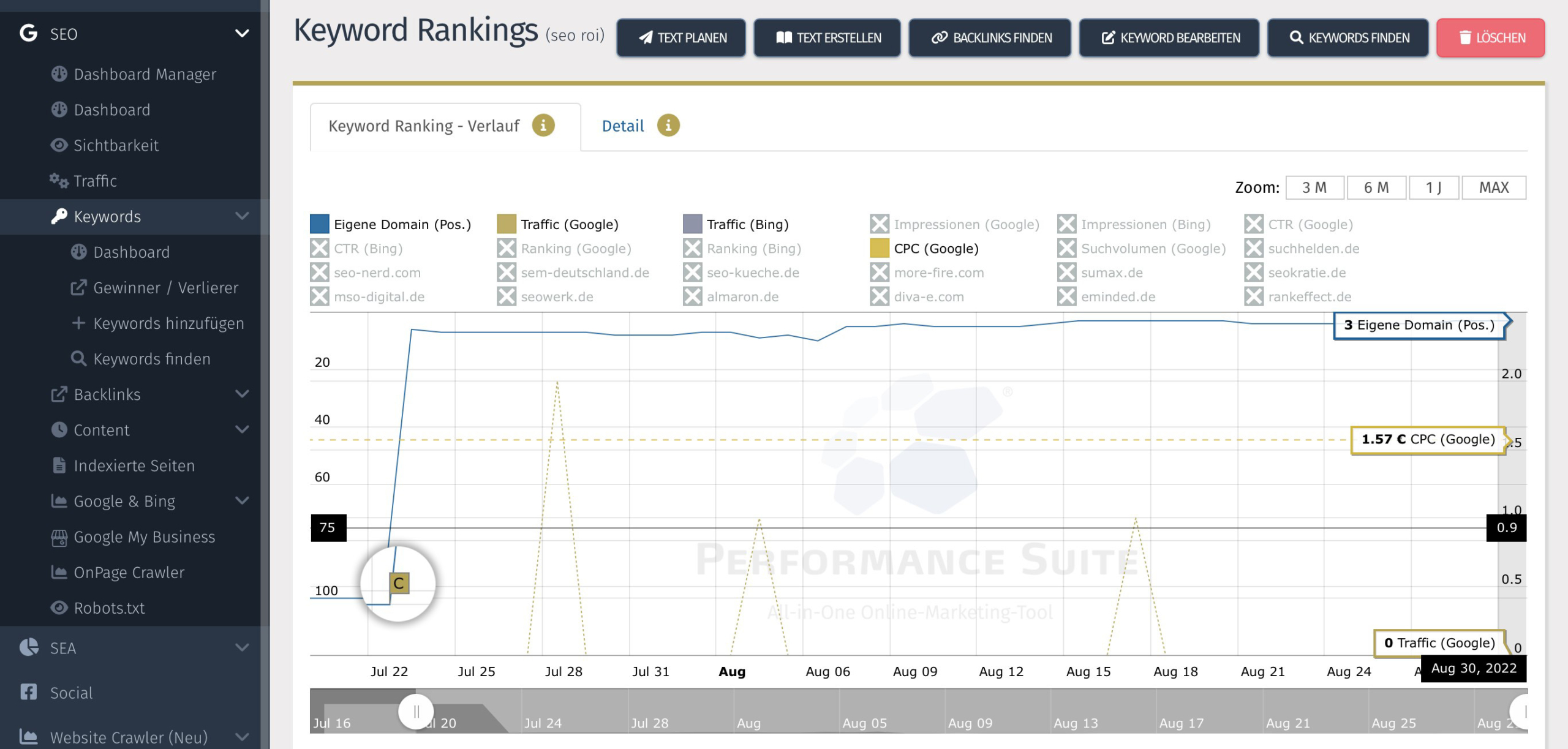Click the Gewinner / Verlierer external-link icon

(78, 287)
